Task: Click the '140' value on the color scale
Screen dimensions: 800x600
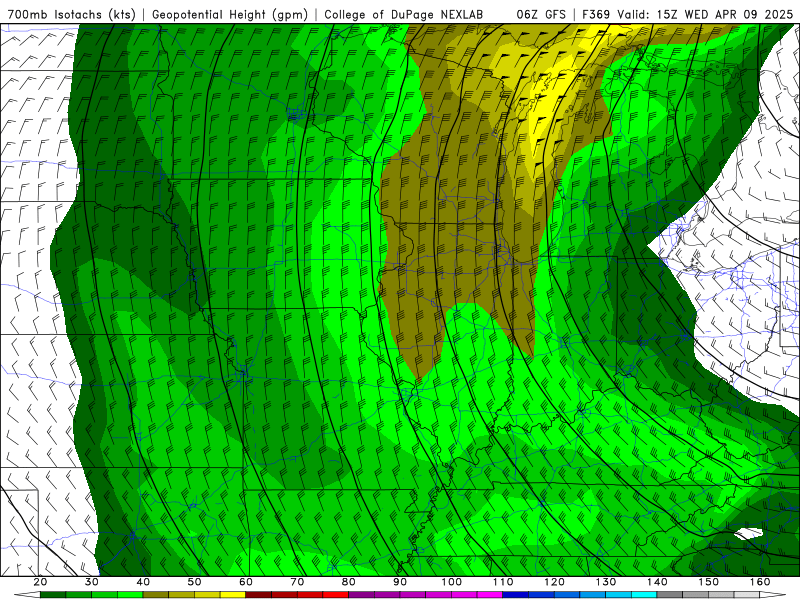Action: (x=657, y=582)
